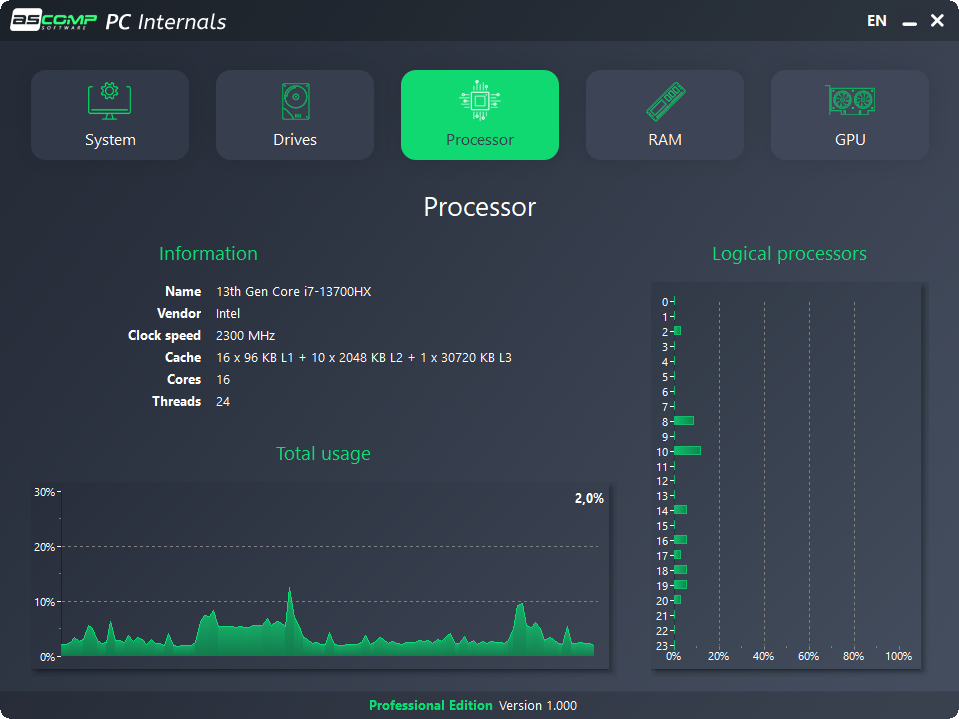Click the Clock speed field label

tap(165, 336)
